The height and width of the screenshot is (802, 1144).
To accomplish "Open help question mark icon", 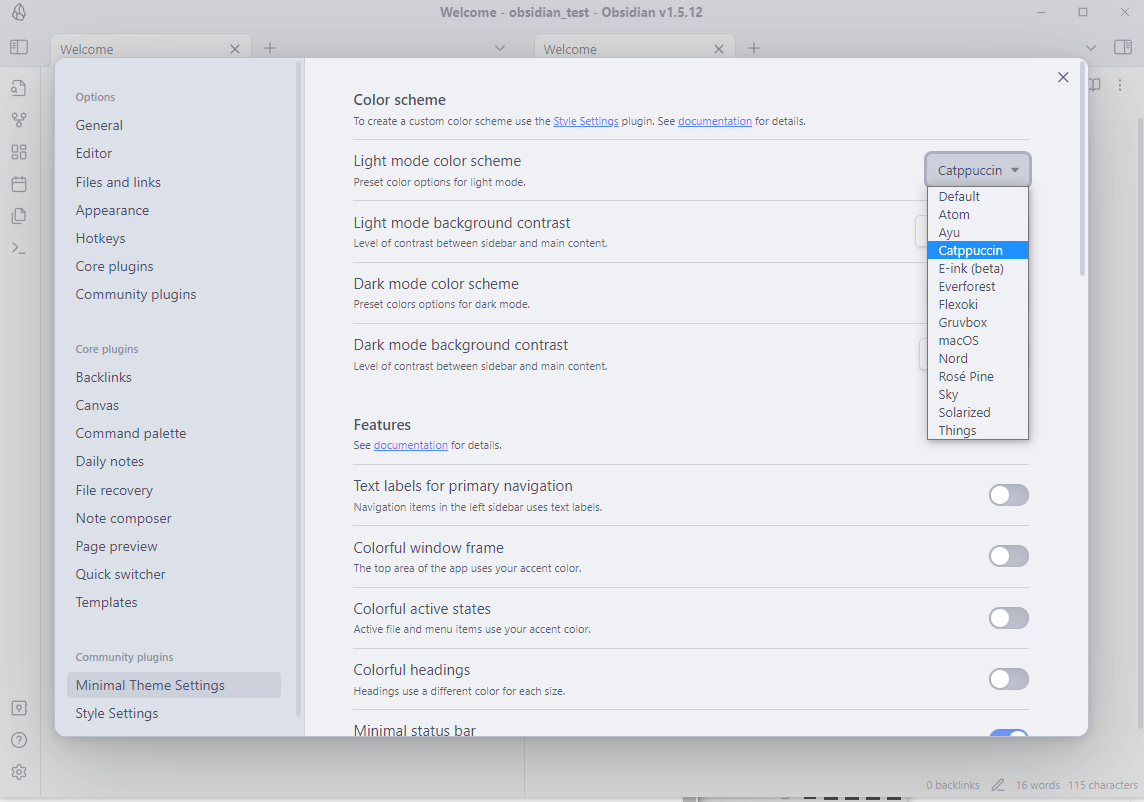I will click(x=19, y=740).
